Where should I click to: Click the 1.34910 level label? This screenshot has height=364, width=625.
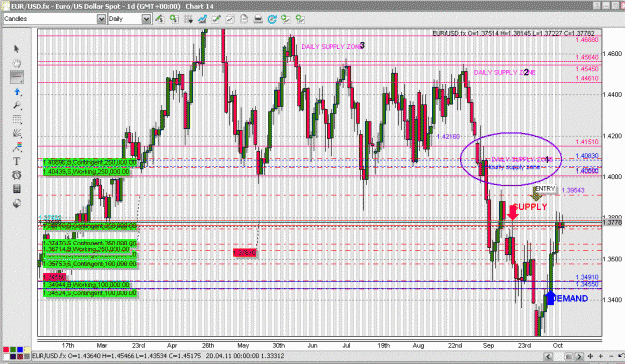[587, 277]
